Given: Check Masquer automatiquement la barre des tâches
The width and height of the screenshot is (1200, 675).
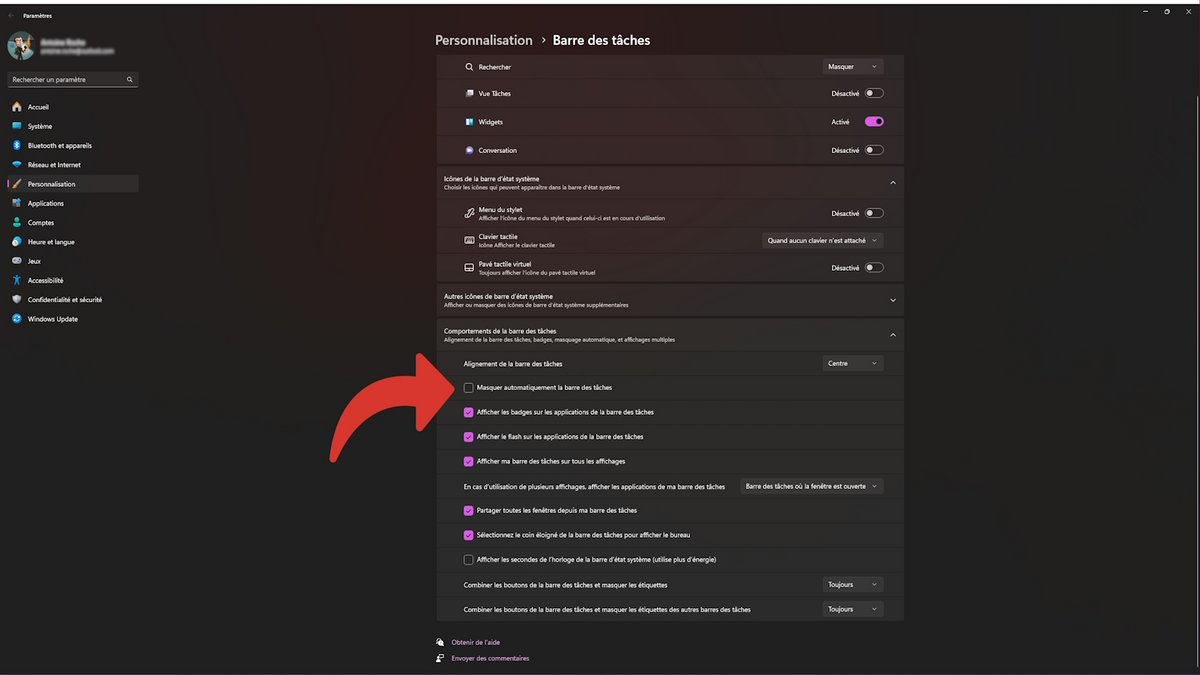Looking at the screenshot, I should click(469, 387).
